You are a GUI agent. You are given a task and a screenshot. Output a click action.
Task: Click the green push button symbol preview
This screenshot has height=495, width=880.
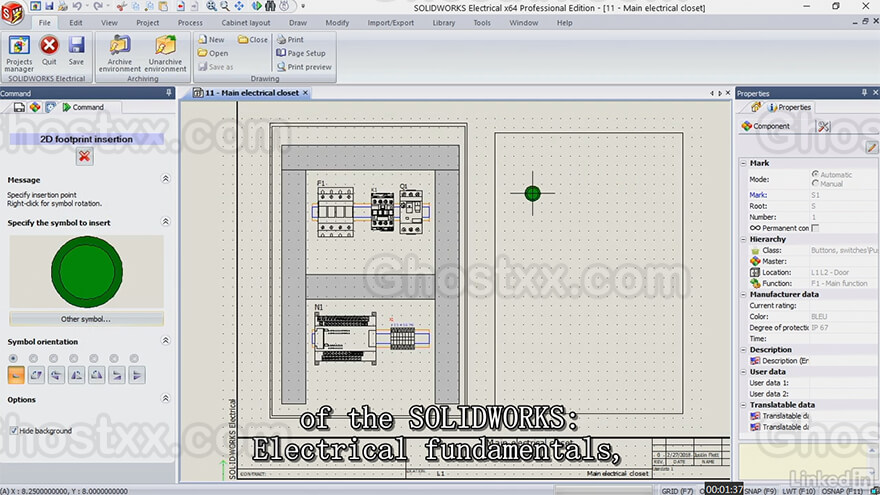point(86,272)
